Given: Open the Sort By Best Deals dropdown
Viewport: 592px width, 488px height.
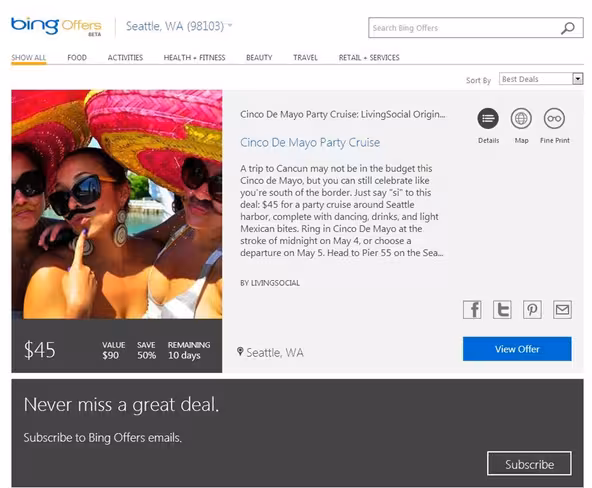Looking at the screenshot, I should click(541, 79).
